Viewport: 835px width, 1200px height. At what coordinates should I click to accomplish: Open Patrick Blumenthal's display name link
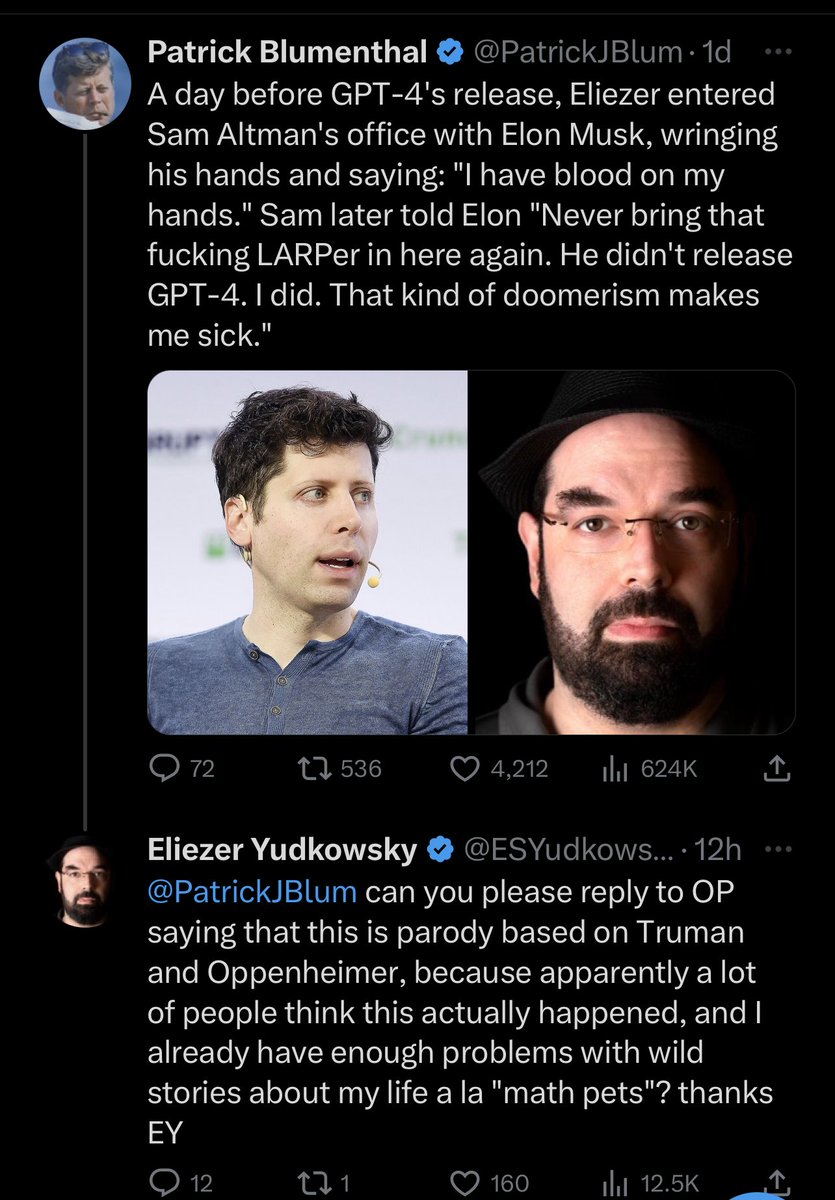coord(287,51)
